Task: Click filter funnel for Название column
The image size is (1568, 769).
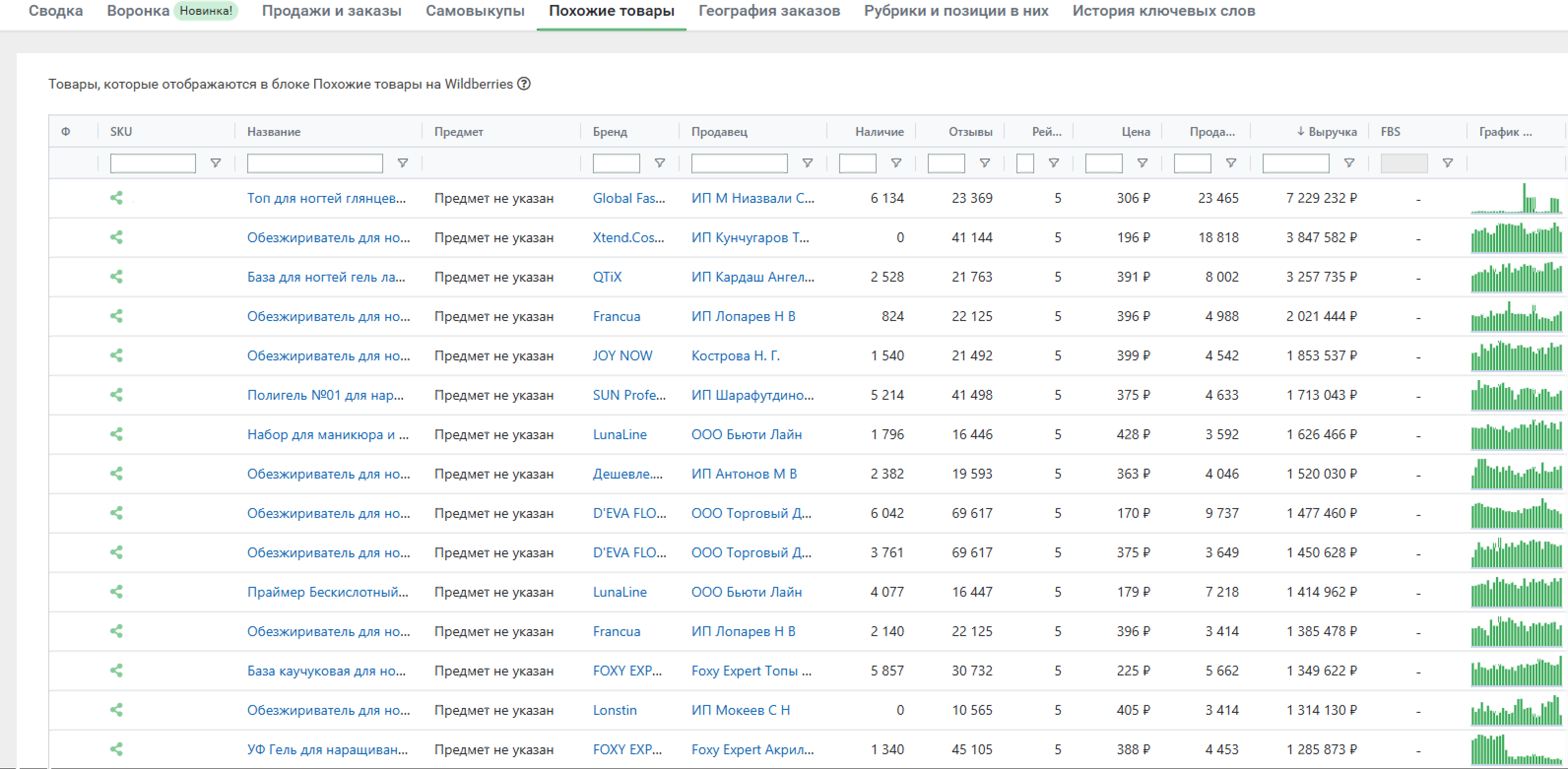Action: [402, 163]
